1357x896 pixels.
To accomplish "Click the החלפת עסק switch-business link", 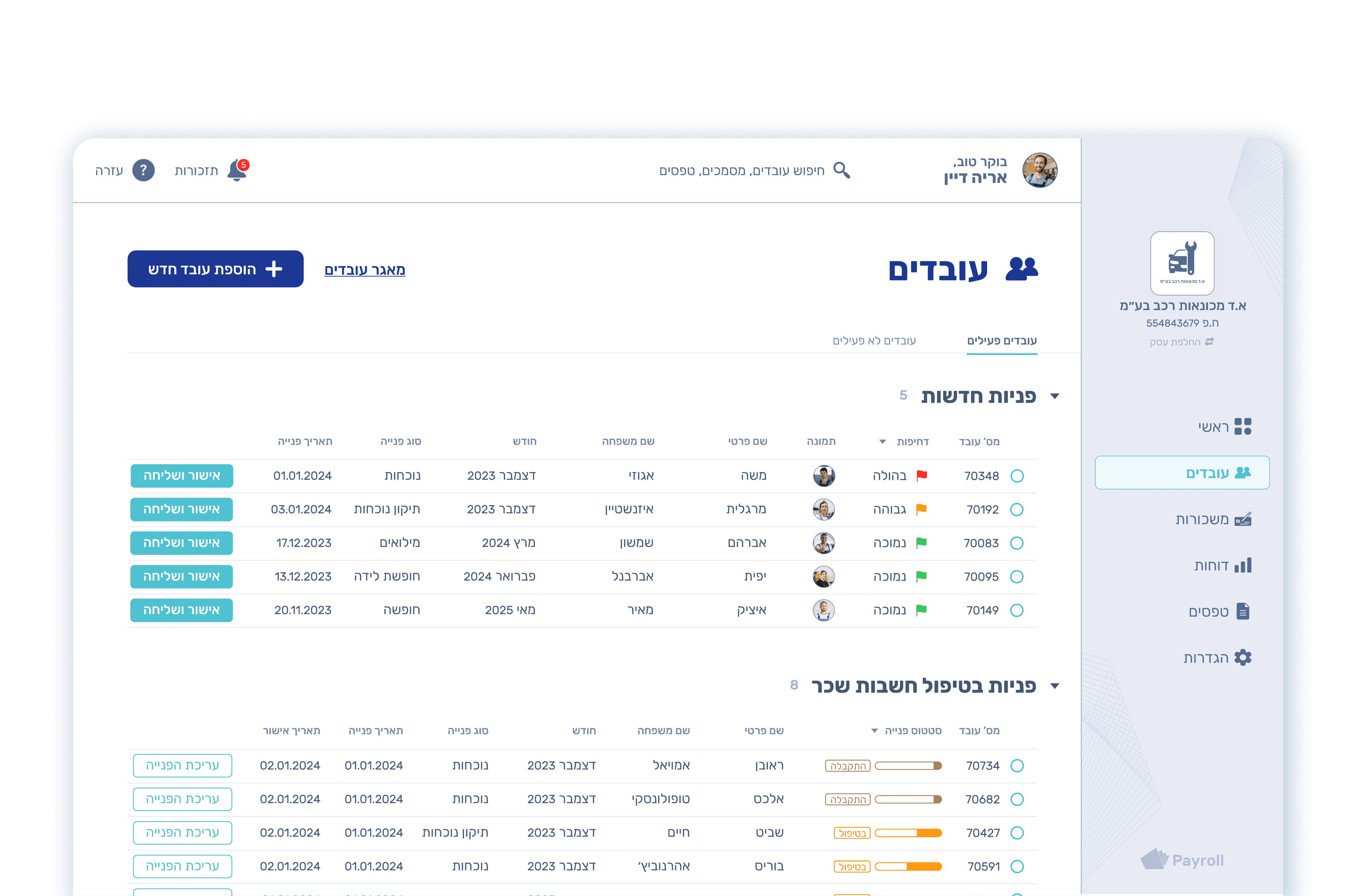I will [1182, 342].
